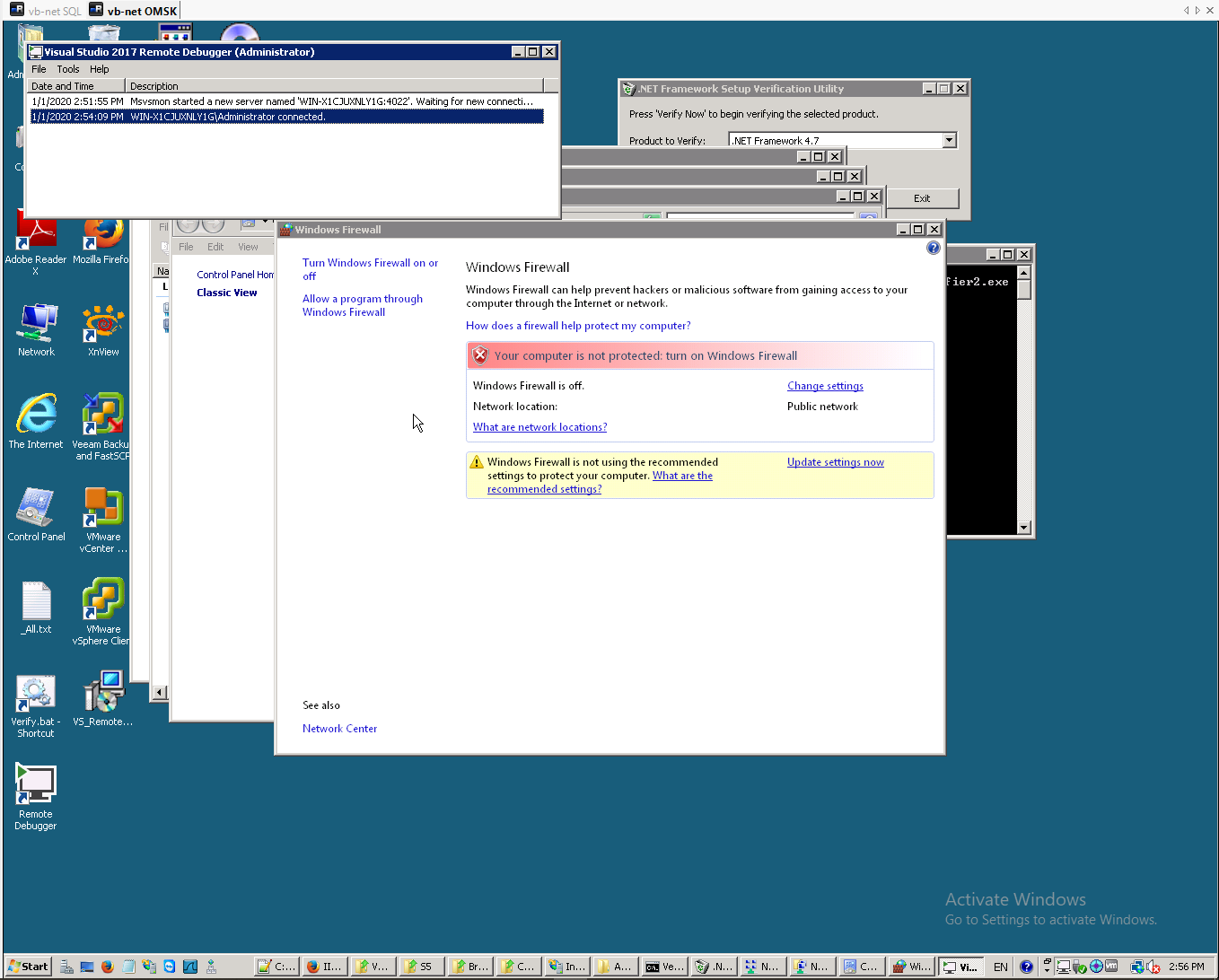1219x980 pixels.
Task: Open the Mozilla Firefox desktop shortcut
Action: pos(101,241)
